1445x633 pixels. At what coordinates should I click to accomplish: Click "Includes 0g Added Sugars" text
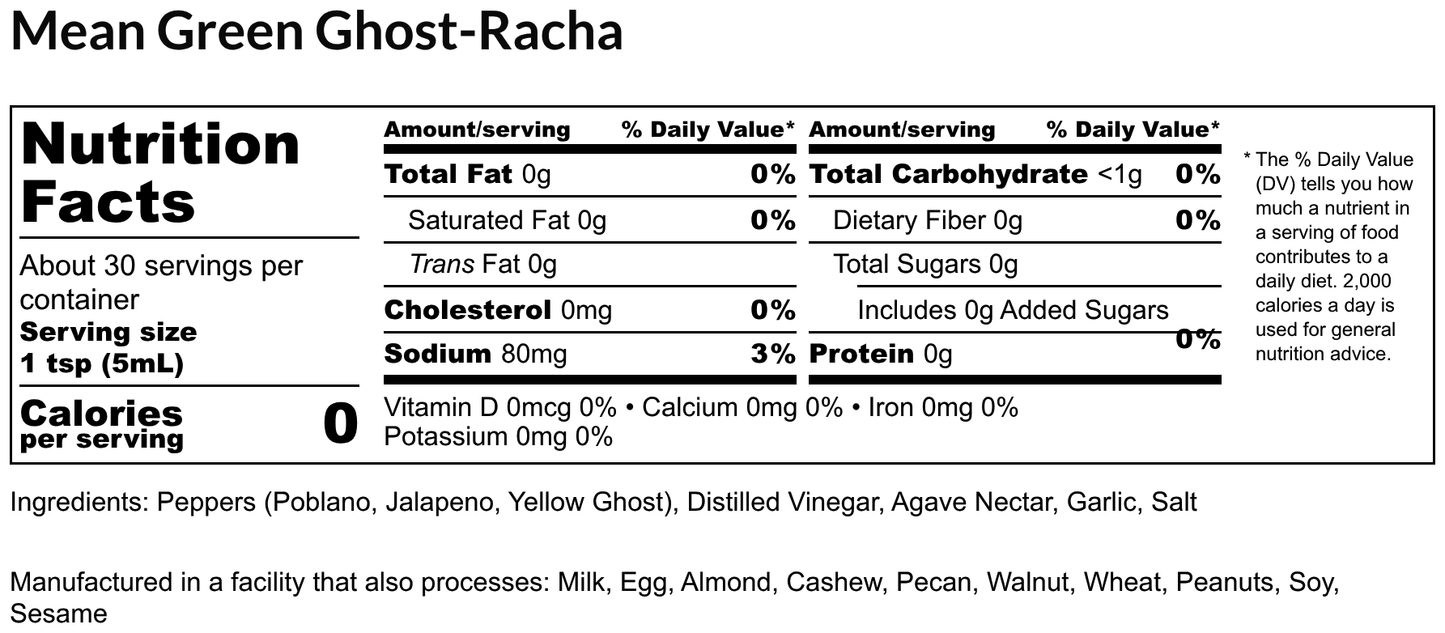click(x=1012, y=310)
